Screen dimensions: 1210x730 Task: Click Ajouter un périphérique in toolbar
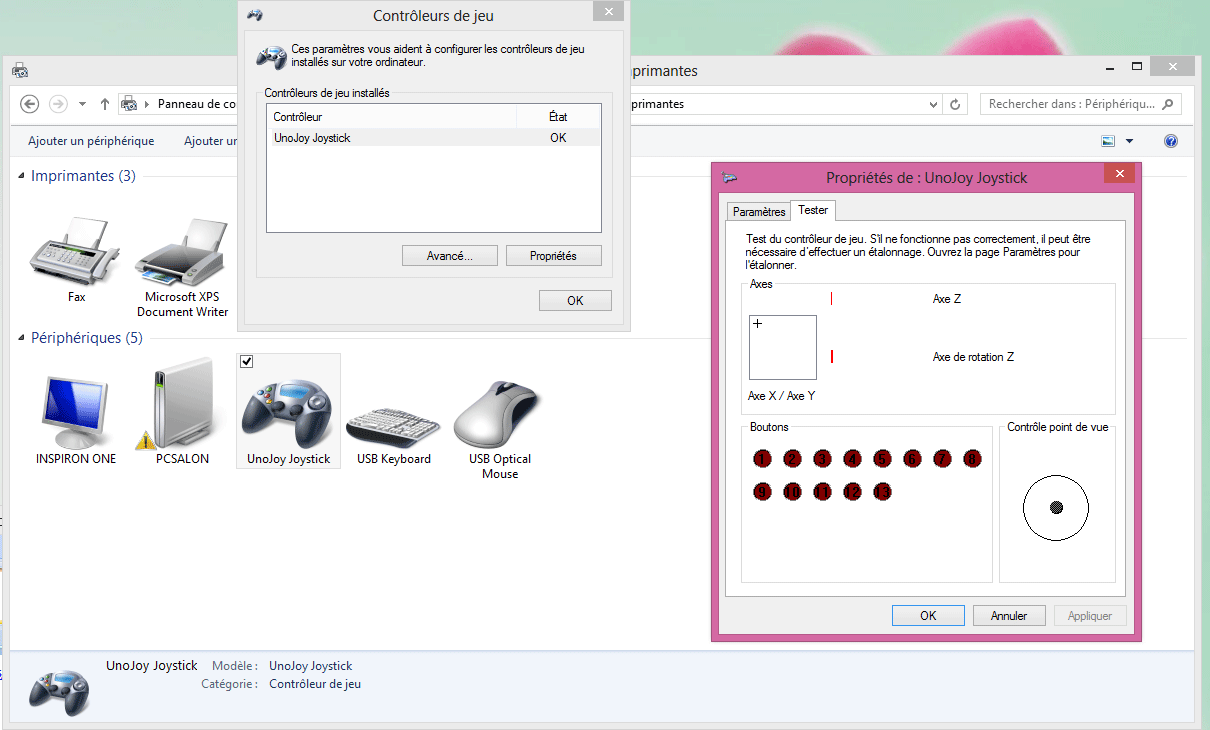(91, 141)
